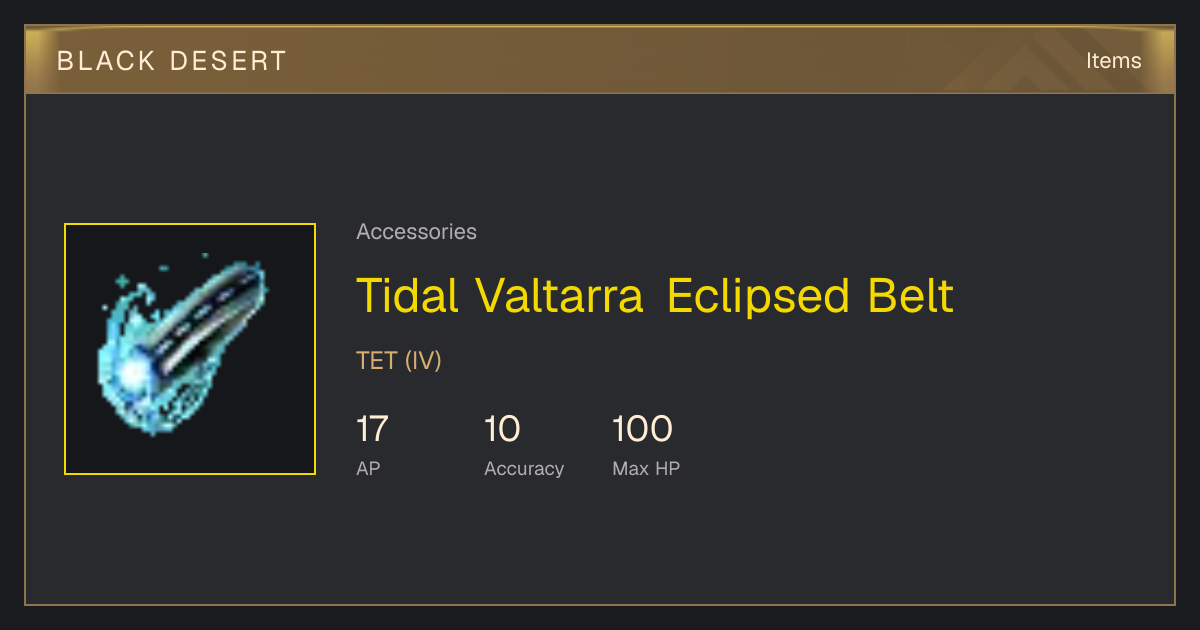Click the BLACK DESERT header logo text
Viewport: 1200px width, 630px height.
172,61
